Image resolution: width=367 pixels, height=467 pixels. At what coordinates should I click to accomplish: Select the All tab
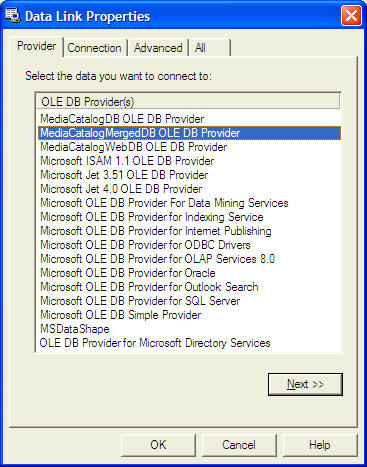(210, 48)
